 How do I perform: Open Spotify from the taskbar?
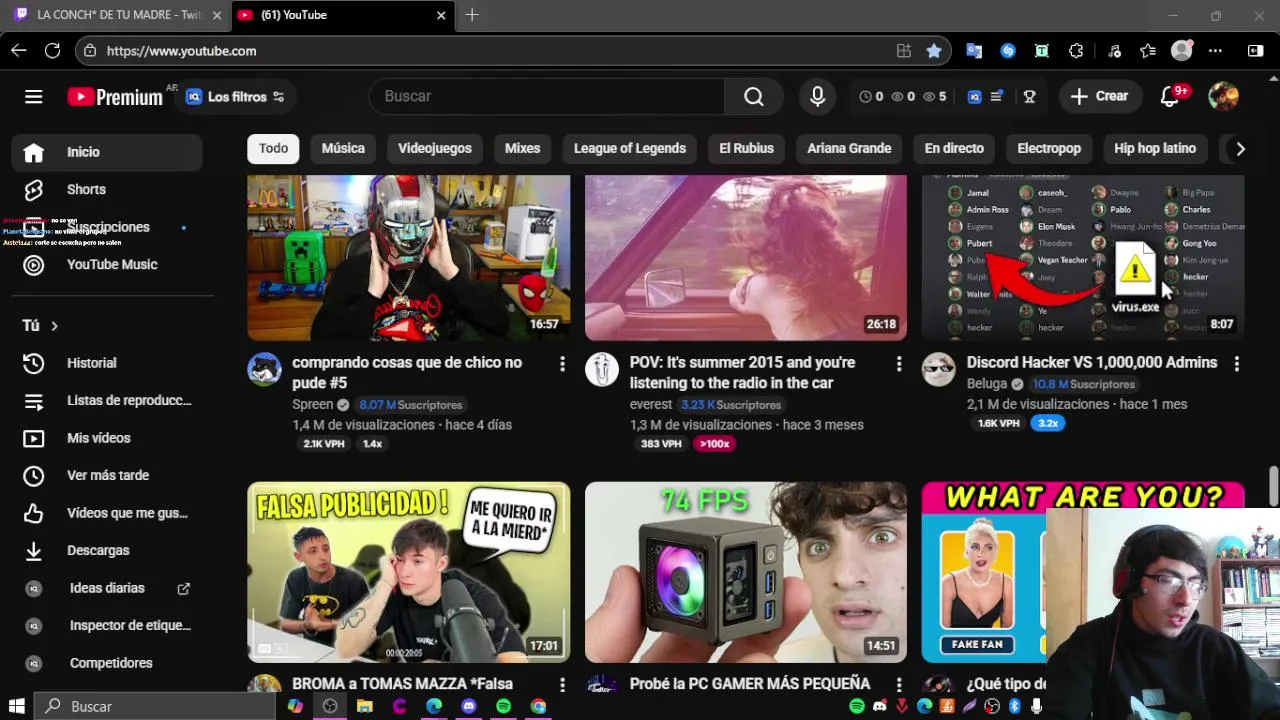(x=503, y=706)
